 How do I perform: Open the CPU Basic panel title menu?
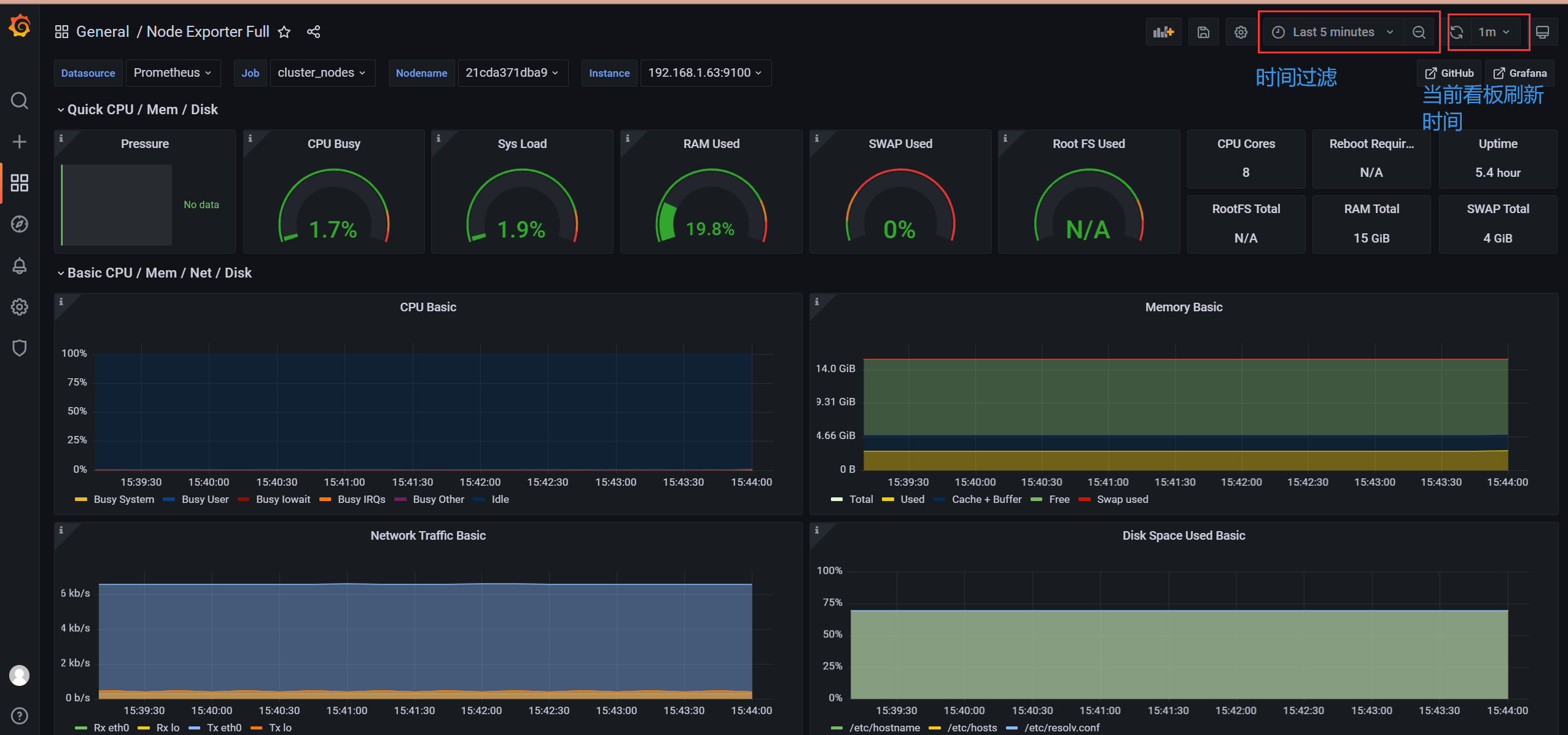click(427, 307)
